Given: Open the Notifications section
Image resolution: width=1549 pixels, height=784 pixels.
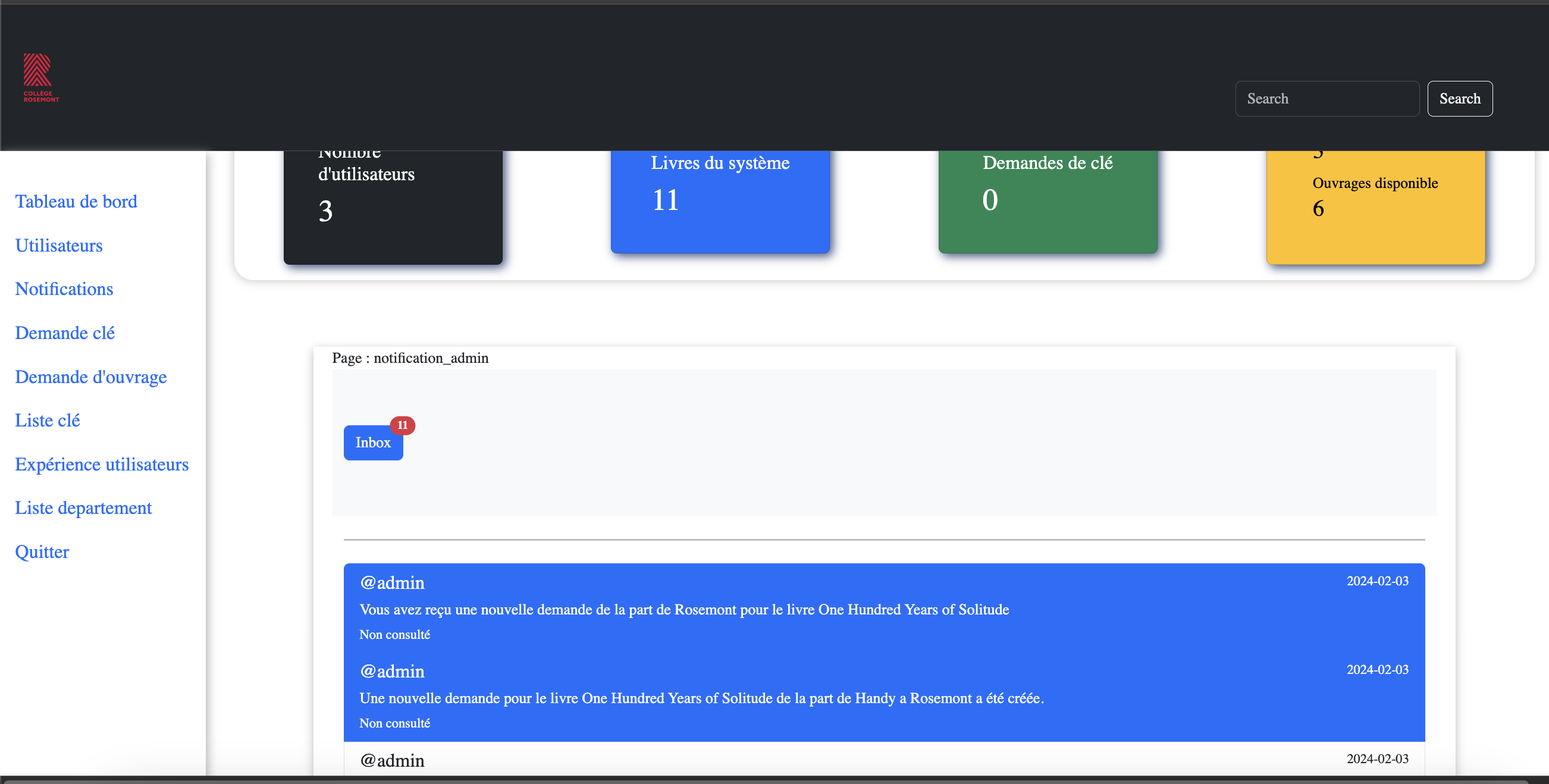Looking at the screenshot, I should (x=64, y=288).
